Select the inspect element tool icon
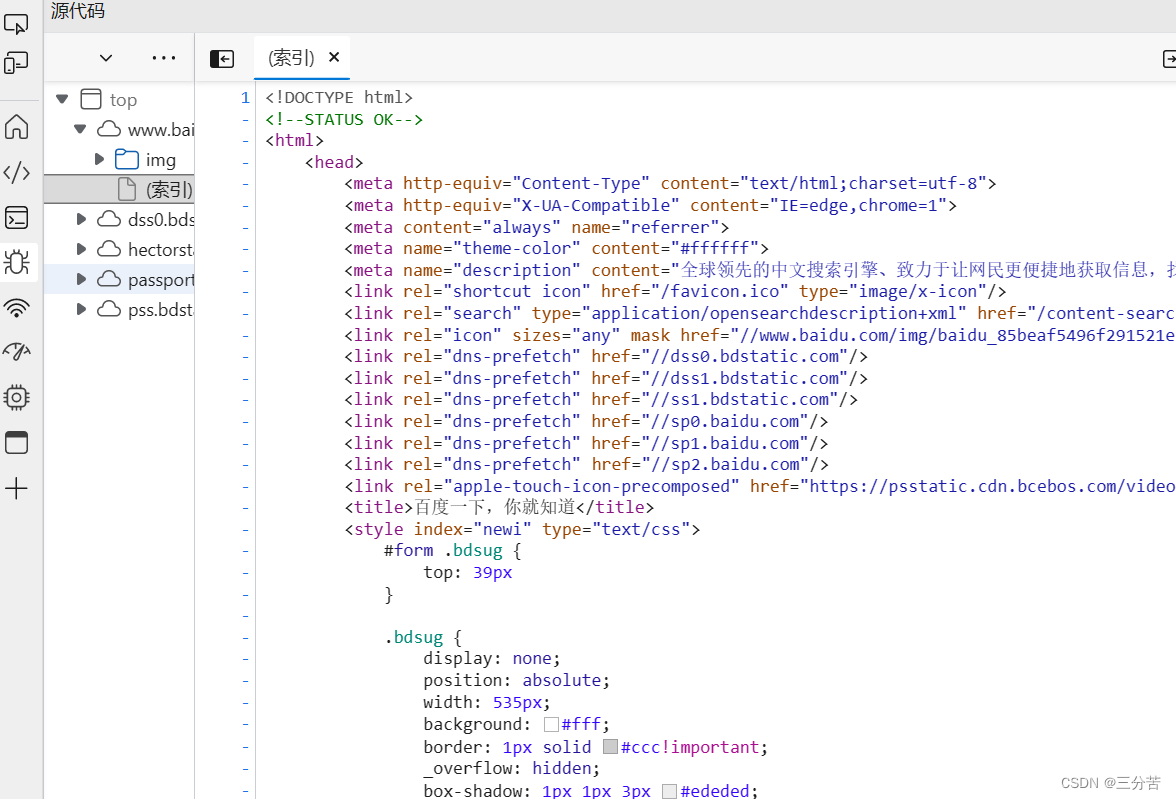 (16, 24)
